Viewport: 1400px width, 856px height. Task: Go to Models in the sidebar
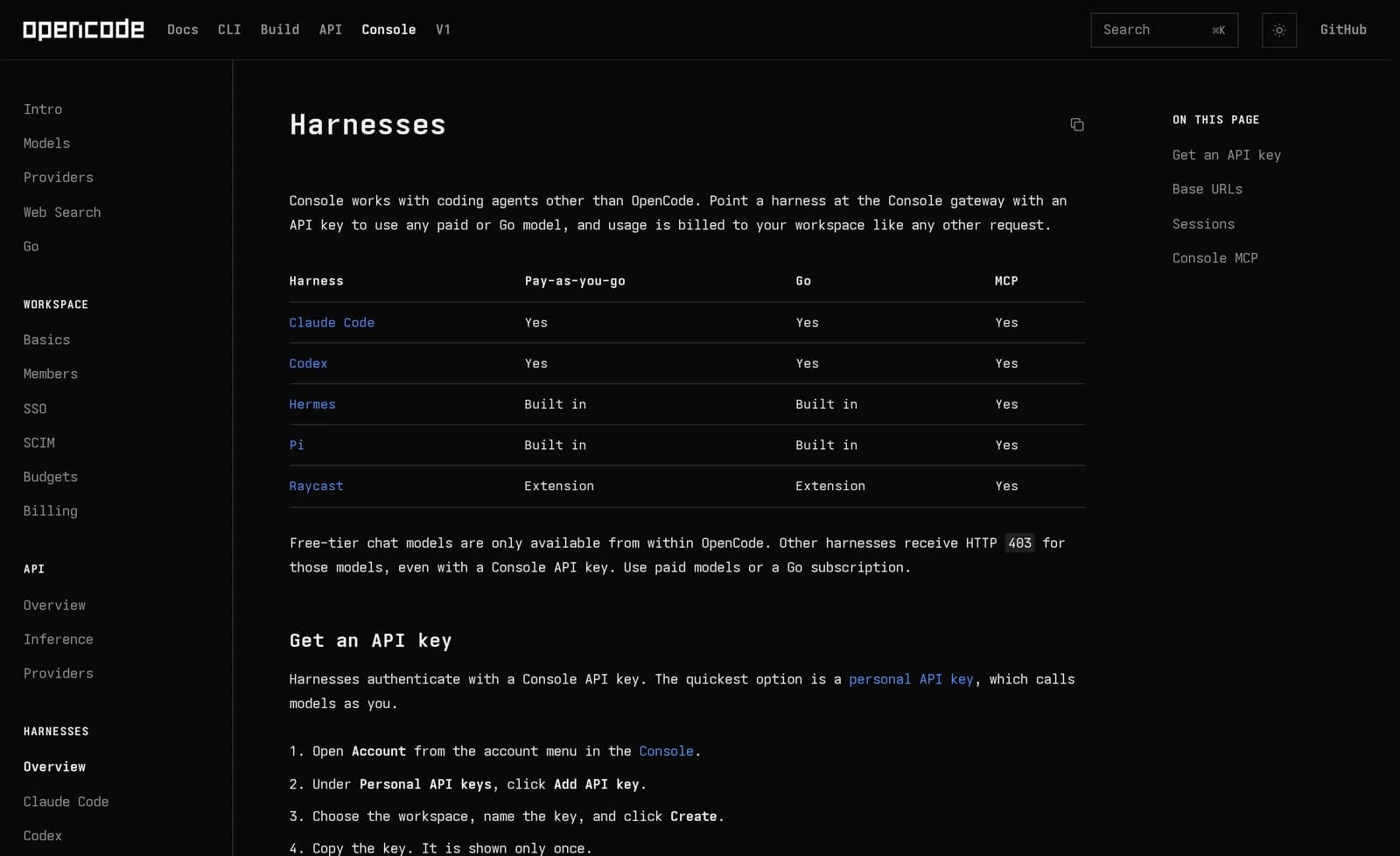46,144
